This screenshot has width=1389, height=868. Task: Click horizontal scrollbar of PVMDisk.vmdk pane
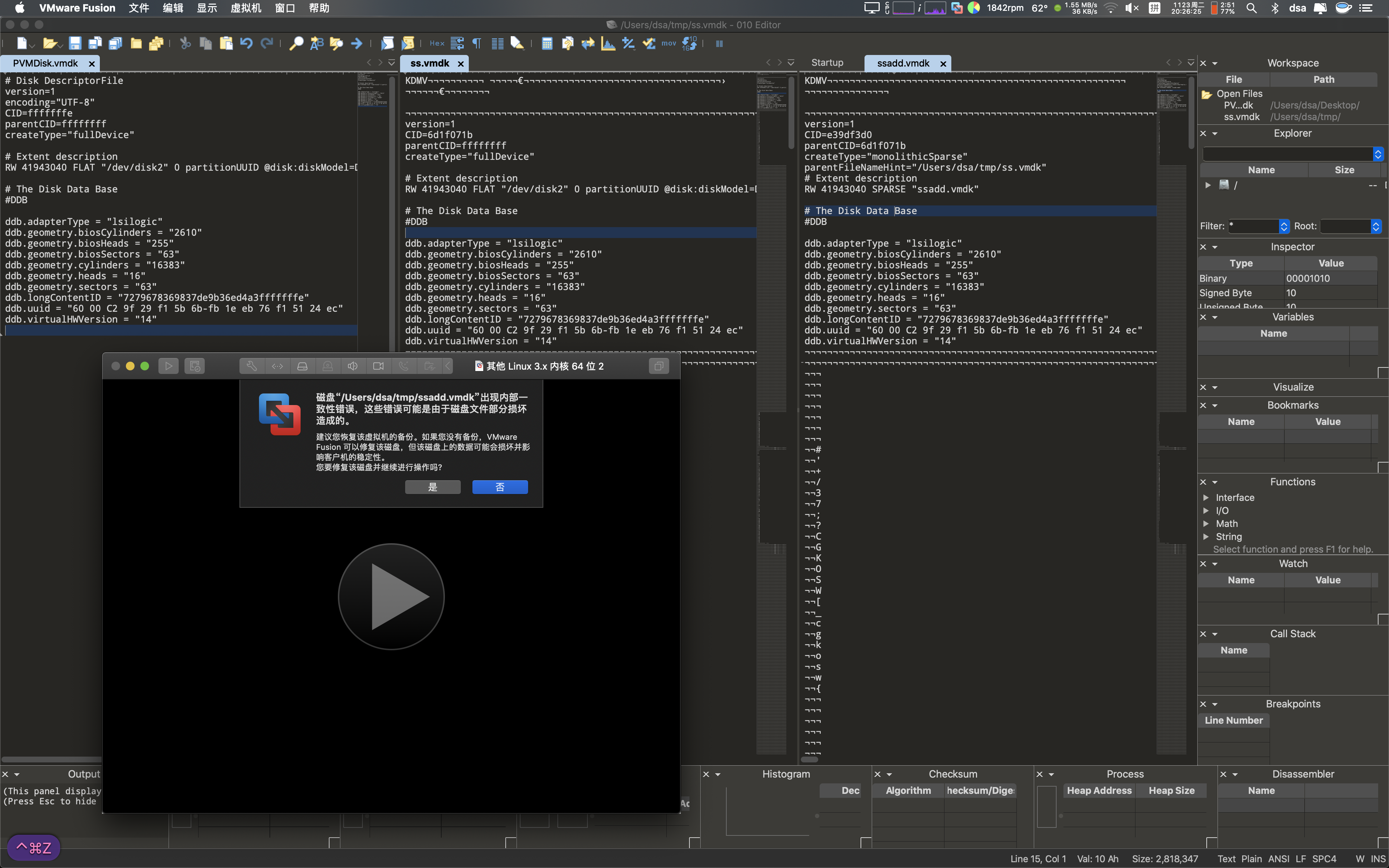point(52,759)
